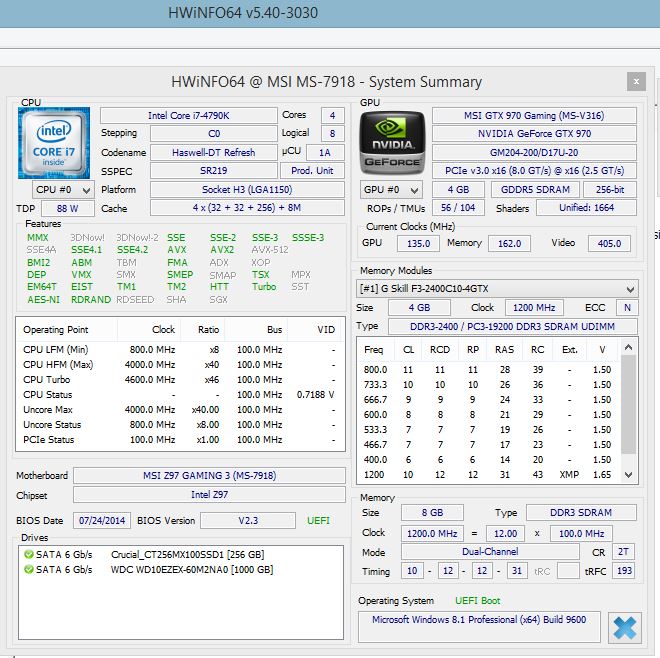Click the GDDR5 SDRAM field
The image size is (660, 658).
[535, 189]
